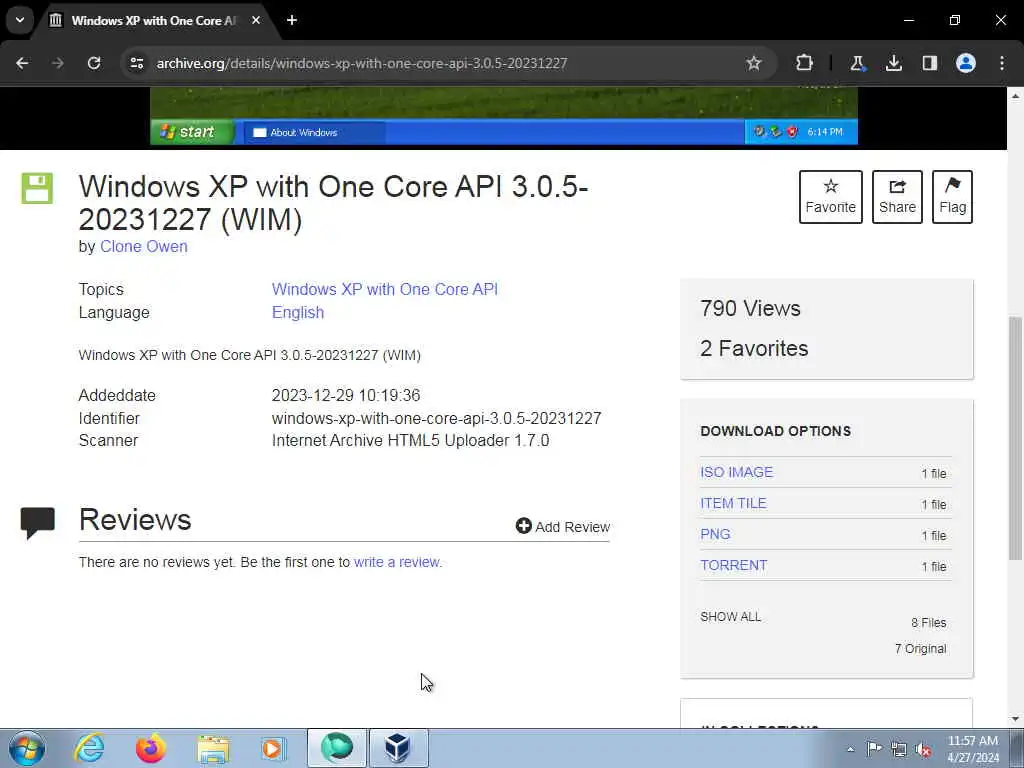Click SHOW ALL download options
The height and width of the screenshot is (768, 1024).
tap(730, 616)
